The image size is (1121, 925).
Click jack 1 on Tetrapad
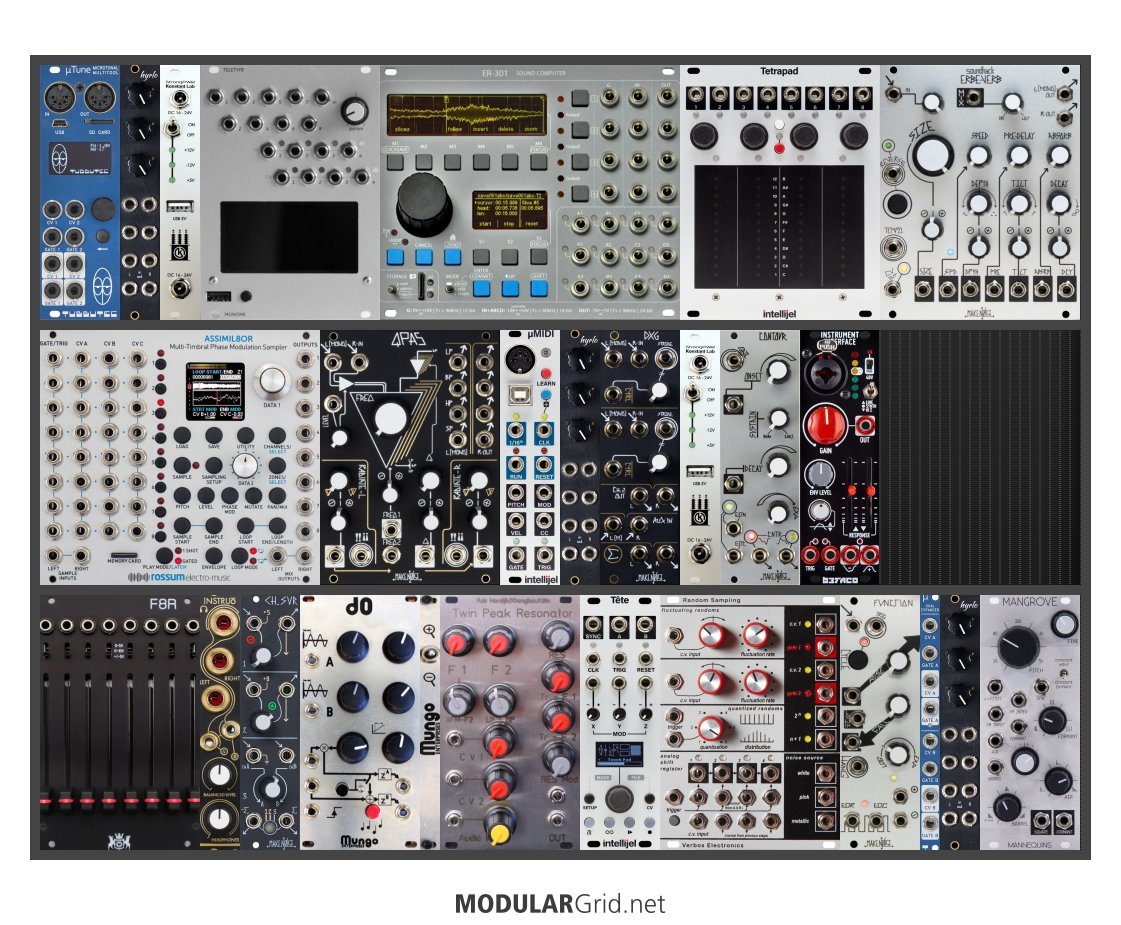[696, 95]
